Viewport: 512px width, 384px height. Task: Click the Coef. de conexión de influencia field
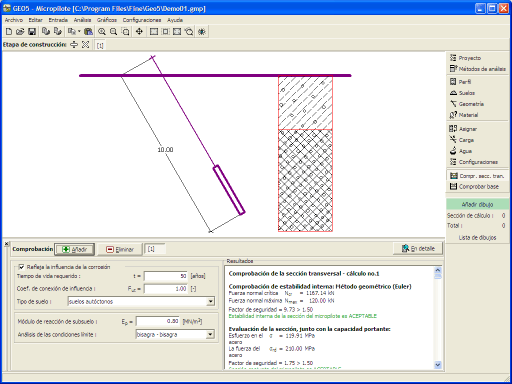tap(166, 289)
